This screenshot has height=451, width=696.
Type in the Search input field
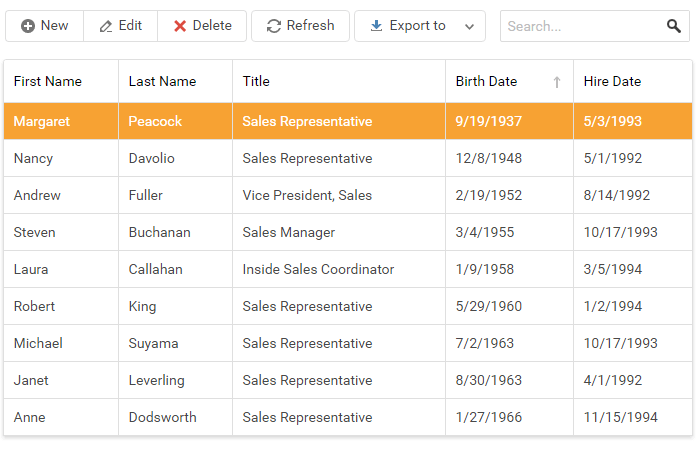[582, 26]
